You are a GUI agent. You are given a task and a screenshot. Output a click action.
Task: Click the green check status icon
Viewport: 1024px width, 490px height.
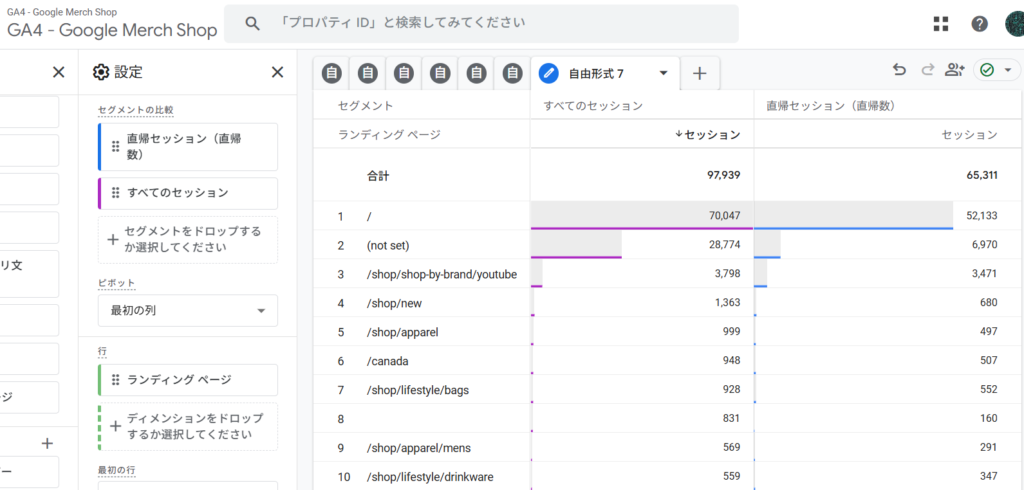click(987, 70)
